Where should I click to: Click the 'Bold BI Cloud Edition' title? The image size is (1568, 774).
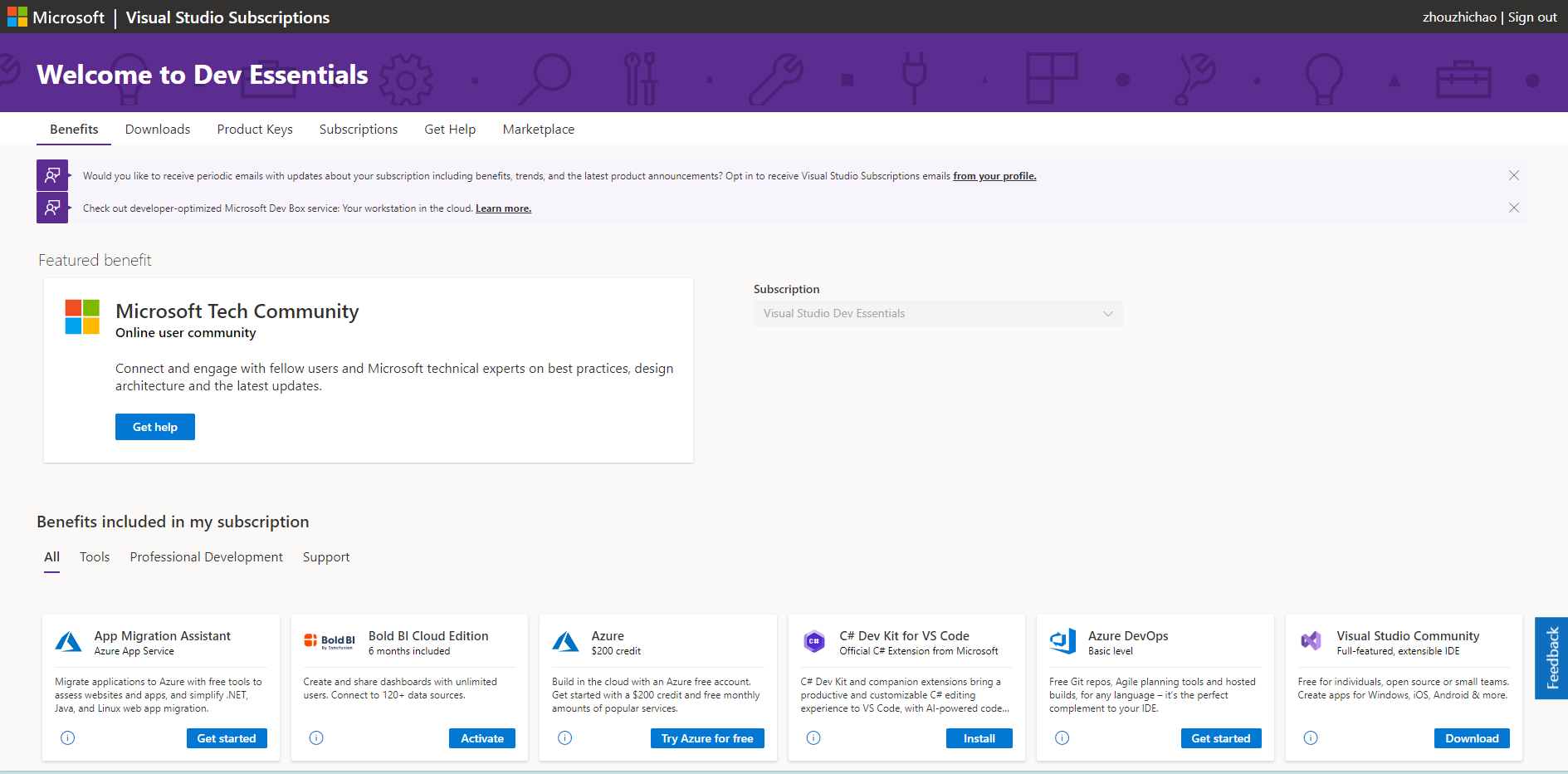428,636
